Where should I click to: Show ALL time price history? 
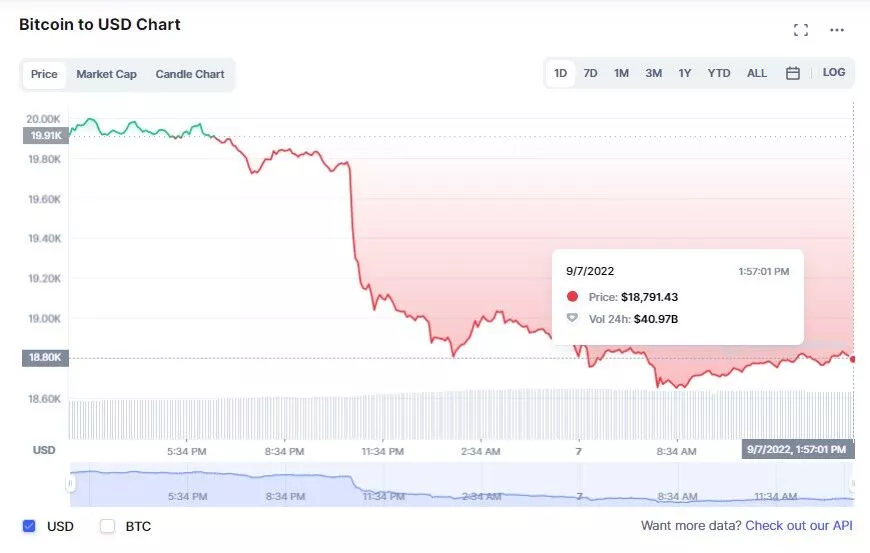click(757, 73)
